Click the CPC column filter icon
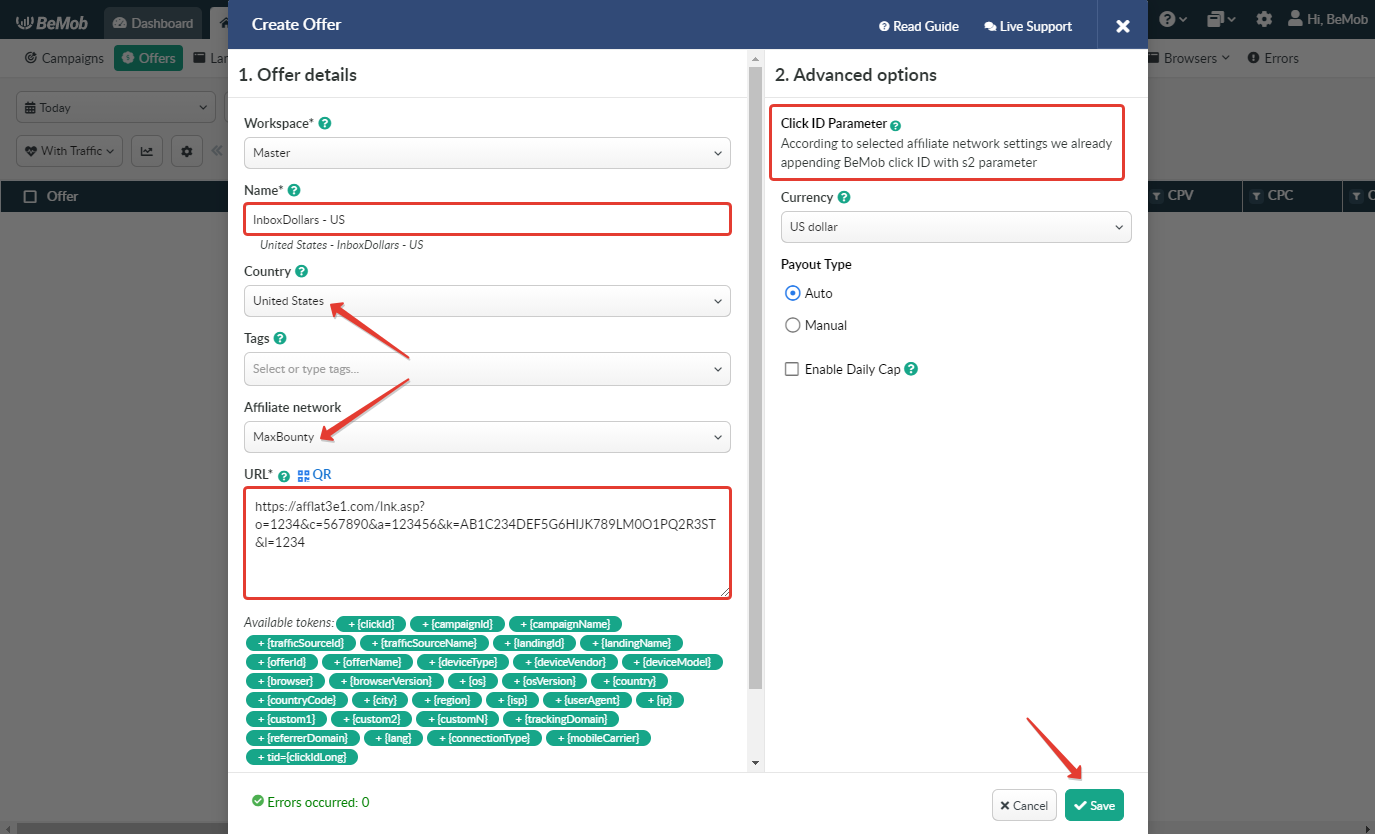Screen dimensions: 1375x834 (1258, 196)
